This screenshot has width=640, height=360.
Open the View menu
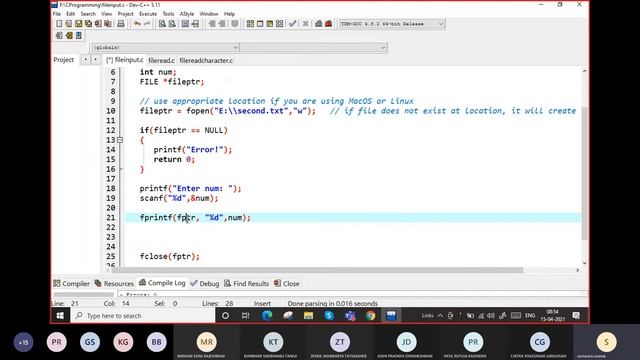[x=107, y=14]
